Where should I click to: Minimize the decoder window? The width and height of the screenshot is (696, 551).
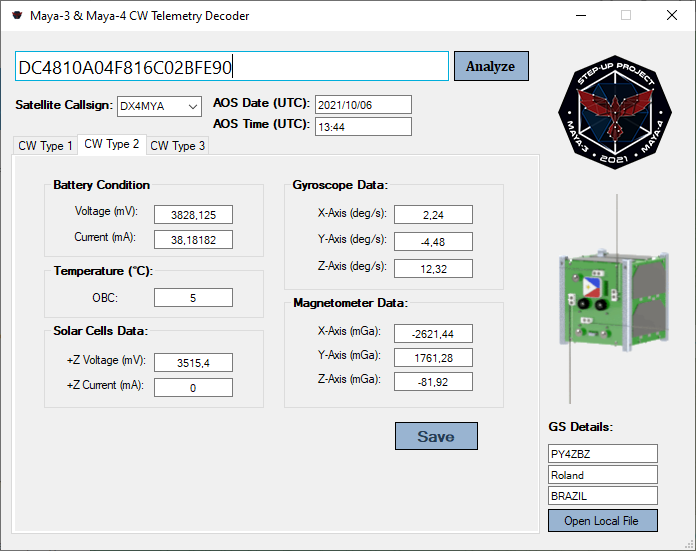581,16
